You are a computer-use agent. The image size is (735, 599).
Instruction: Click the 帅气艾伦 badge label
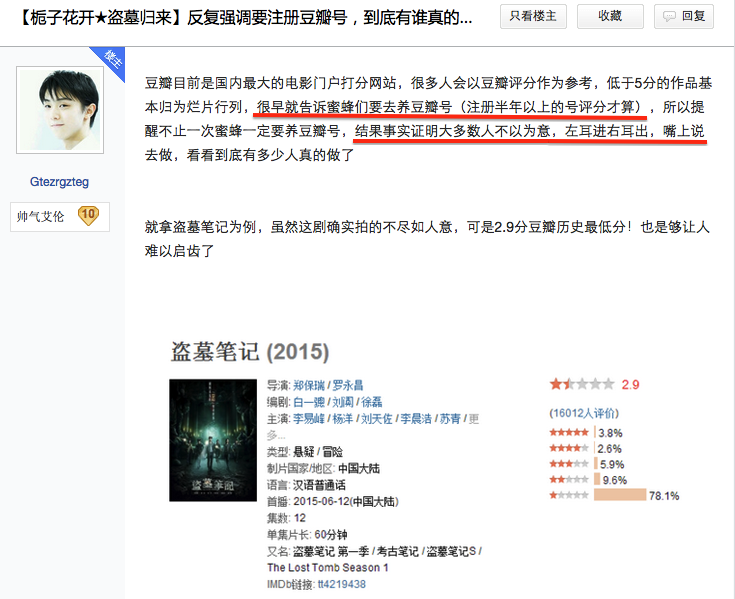point(40,217)
